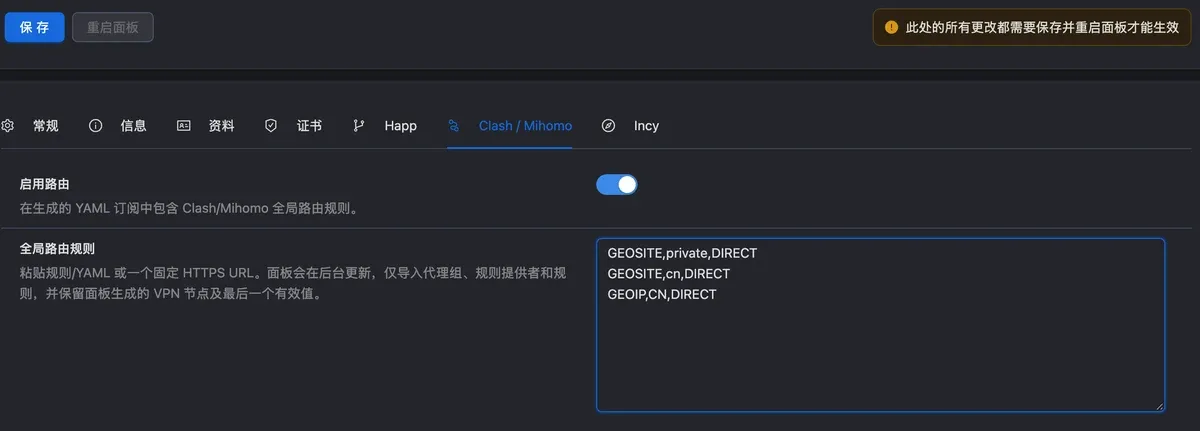Open the Incy tab
The image size is (1200, 431).
click(x=646, y=126)
